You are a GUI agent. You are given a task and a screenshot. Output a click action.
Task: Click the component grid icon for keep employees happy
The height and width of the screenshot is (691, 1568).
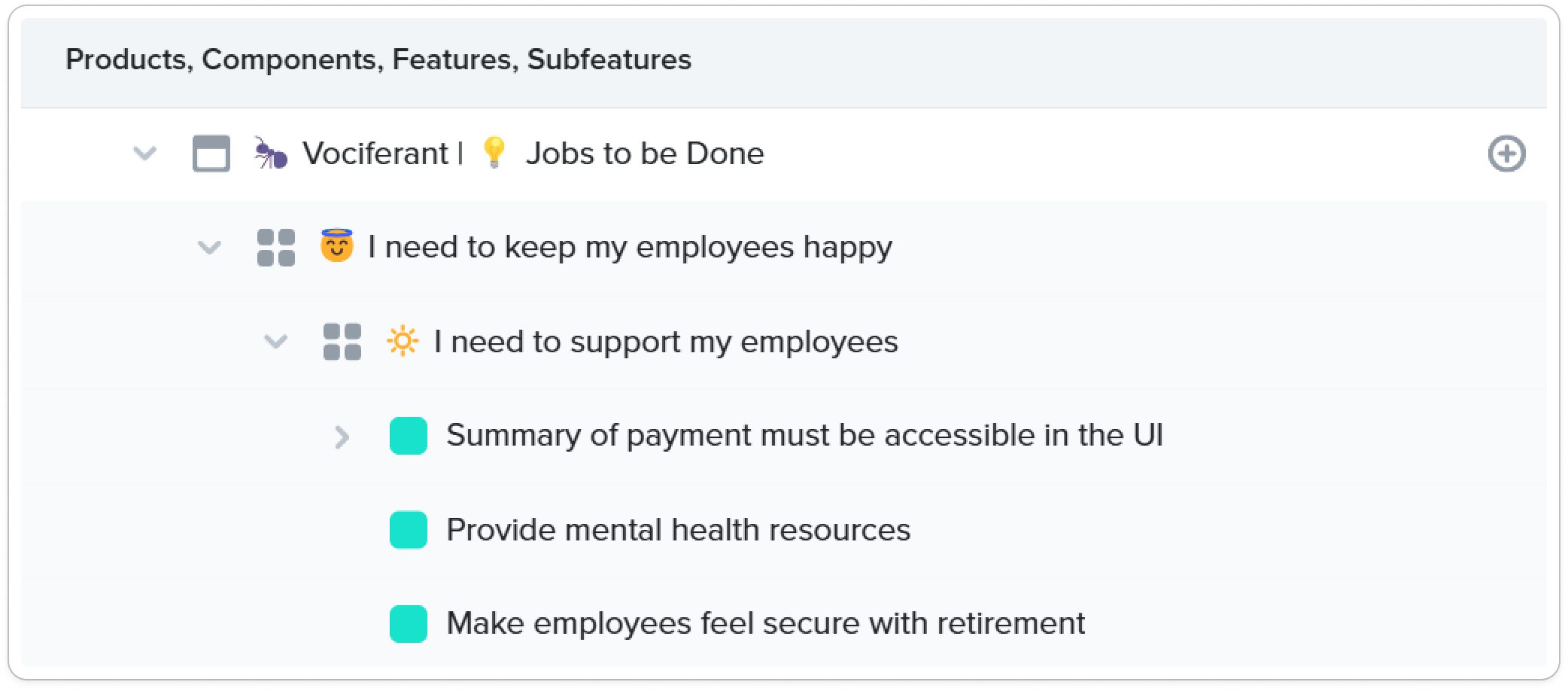(x=276, y=248)
